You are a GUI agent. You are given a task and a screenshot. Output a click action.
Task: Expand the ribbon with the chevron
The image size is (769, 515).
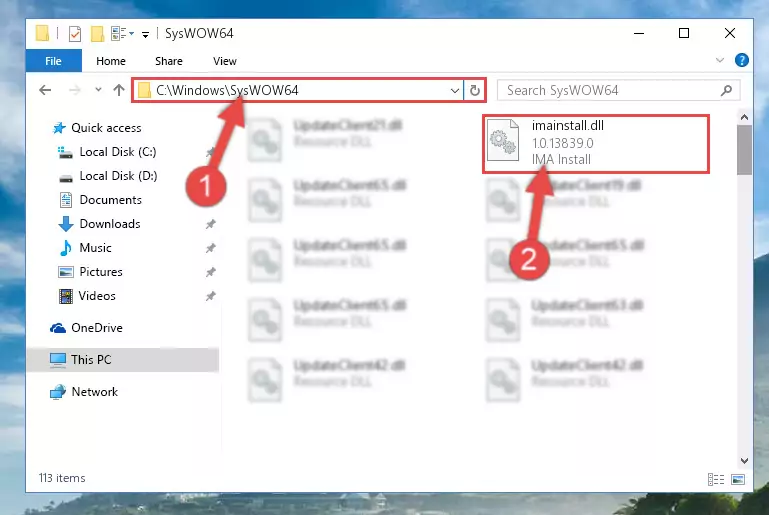tap(719, 60)
